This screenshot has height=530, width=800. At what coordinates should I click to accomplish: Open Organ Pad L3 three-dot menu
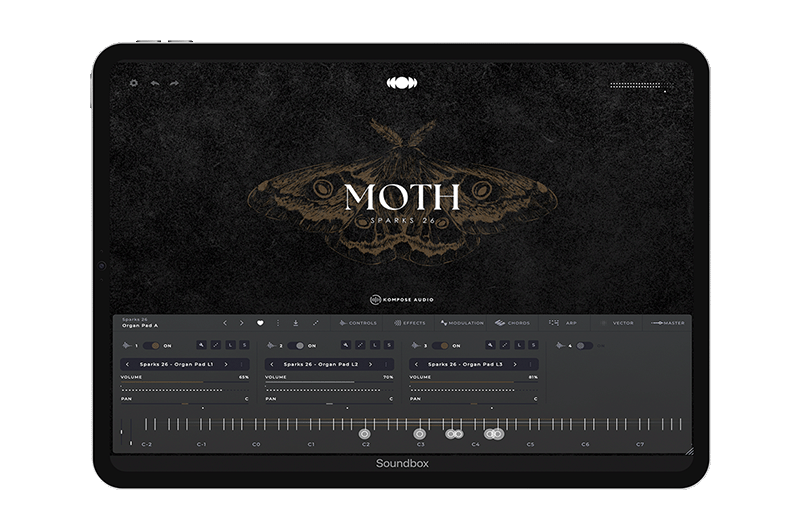click(530, 364)
